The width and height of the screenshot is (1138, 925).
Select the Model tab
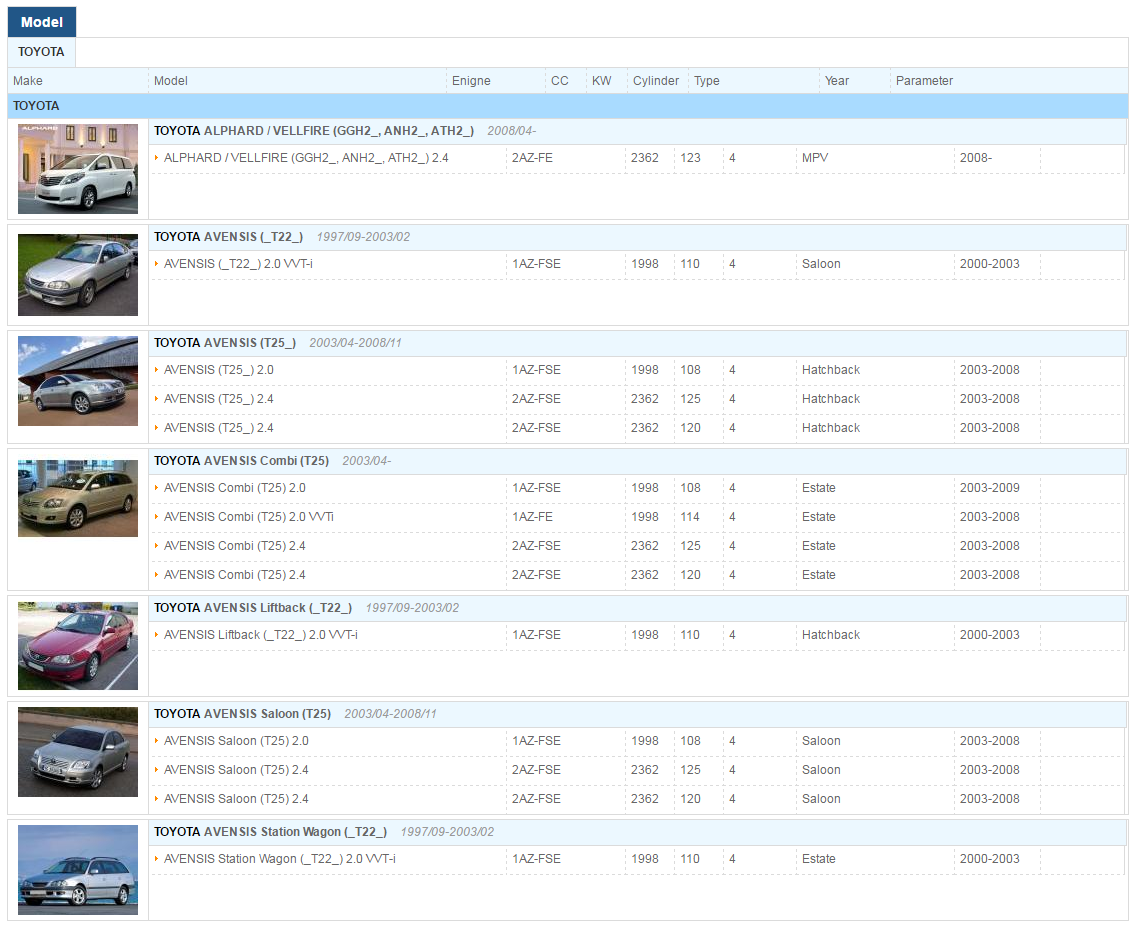41,22
